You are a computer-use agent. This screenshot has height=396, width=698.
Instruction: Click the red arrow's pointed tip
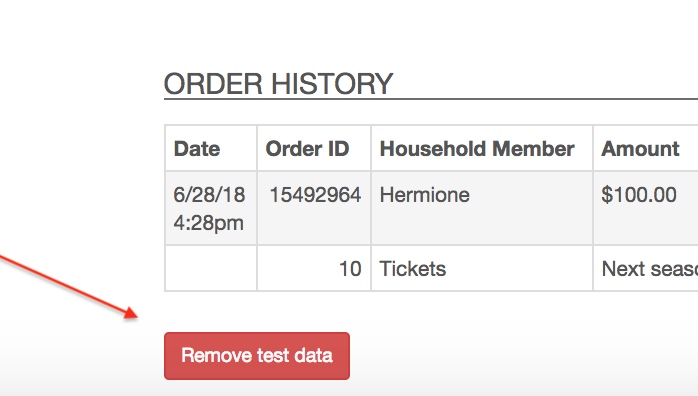[136, 316]
